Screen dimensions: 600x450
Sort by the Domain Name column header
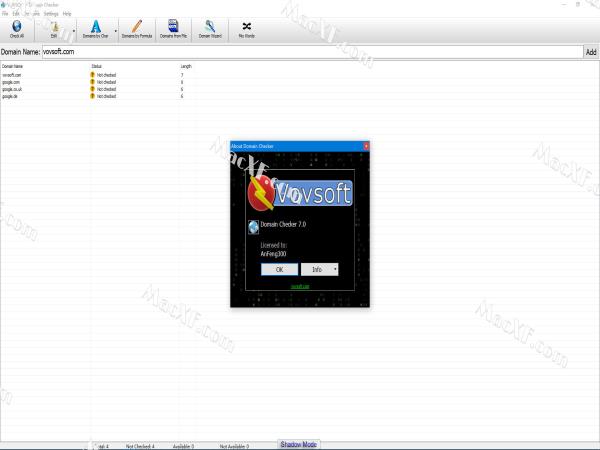click(x=13, y=66)
